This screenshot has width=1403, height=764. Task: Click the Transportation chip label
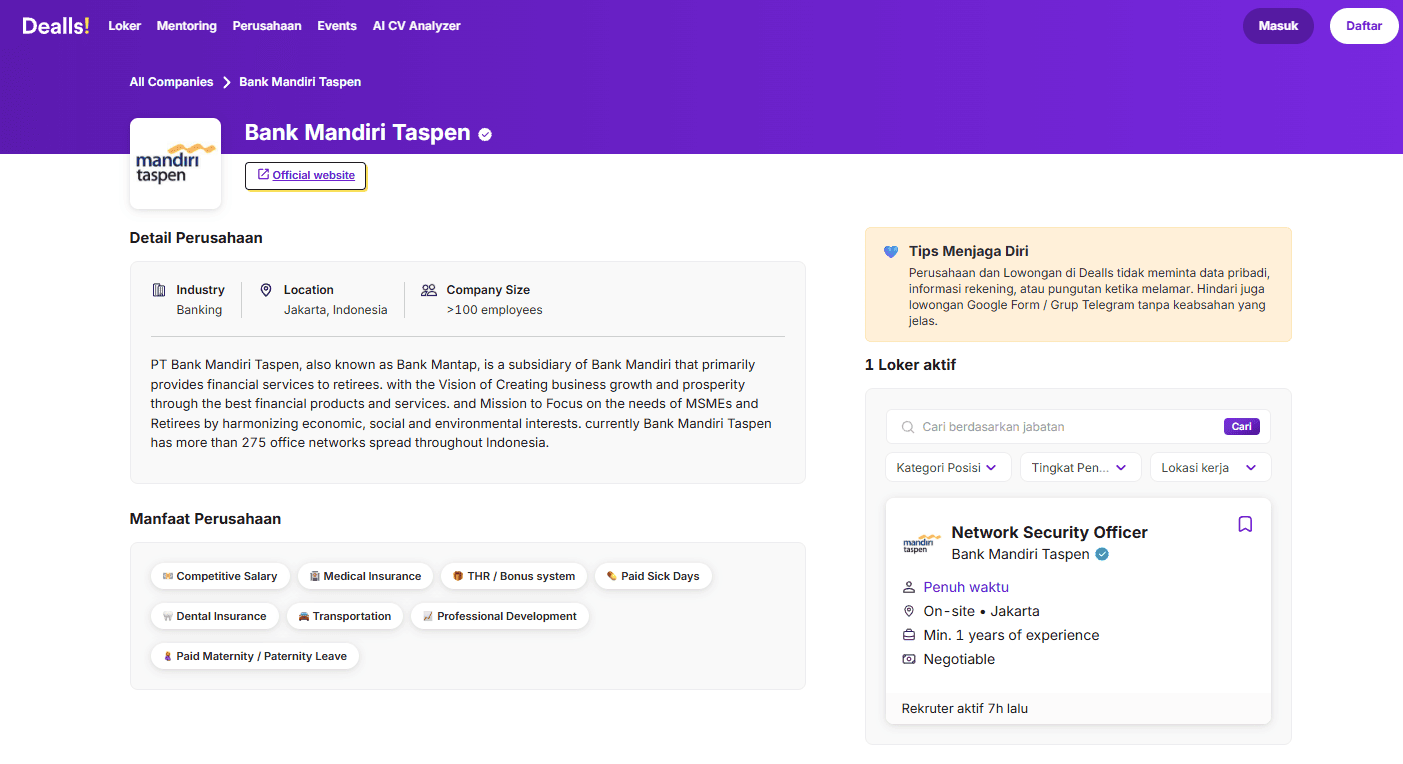(352, 616)
